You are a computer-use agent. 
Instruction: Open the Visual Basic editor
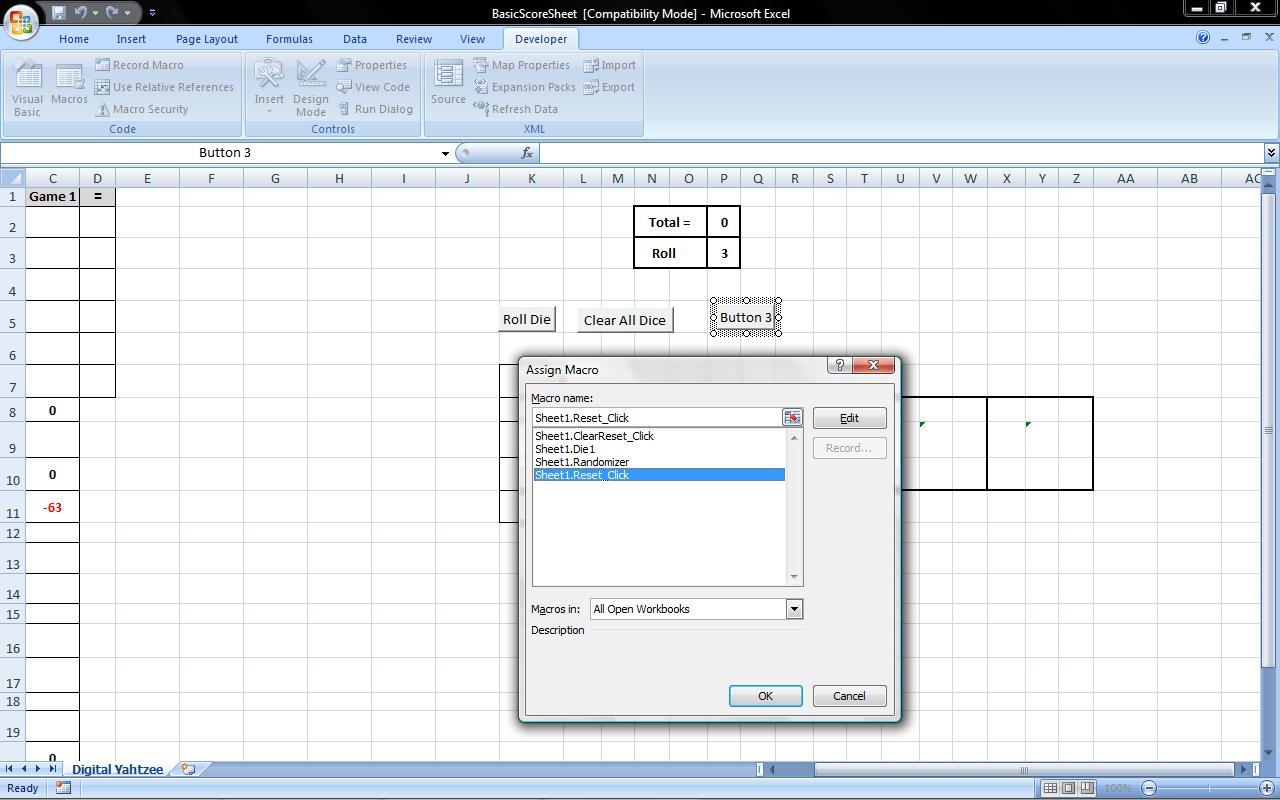27,88
